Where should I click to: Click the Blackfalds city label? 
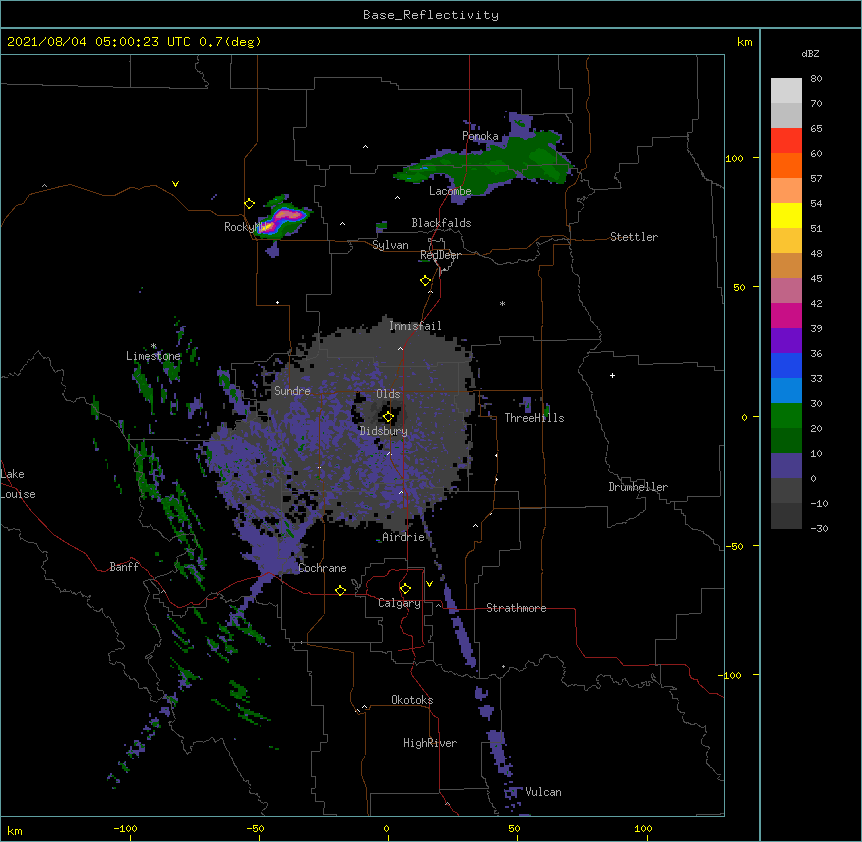click(x=441, y=223)
